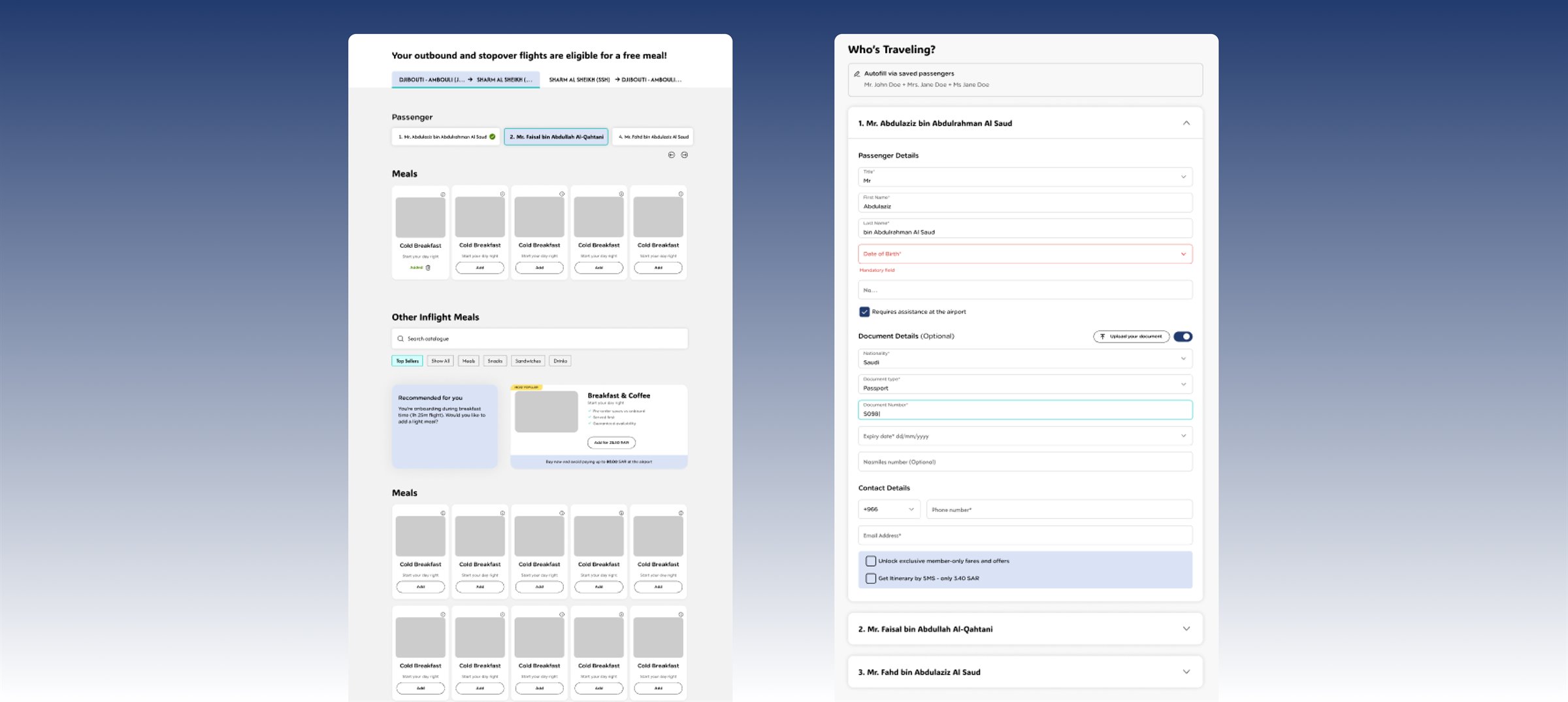Image resolution: width=1568 pixels, height=702 pixels.
Task: Select the Drinks filter
Action: (560, 361)
